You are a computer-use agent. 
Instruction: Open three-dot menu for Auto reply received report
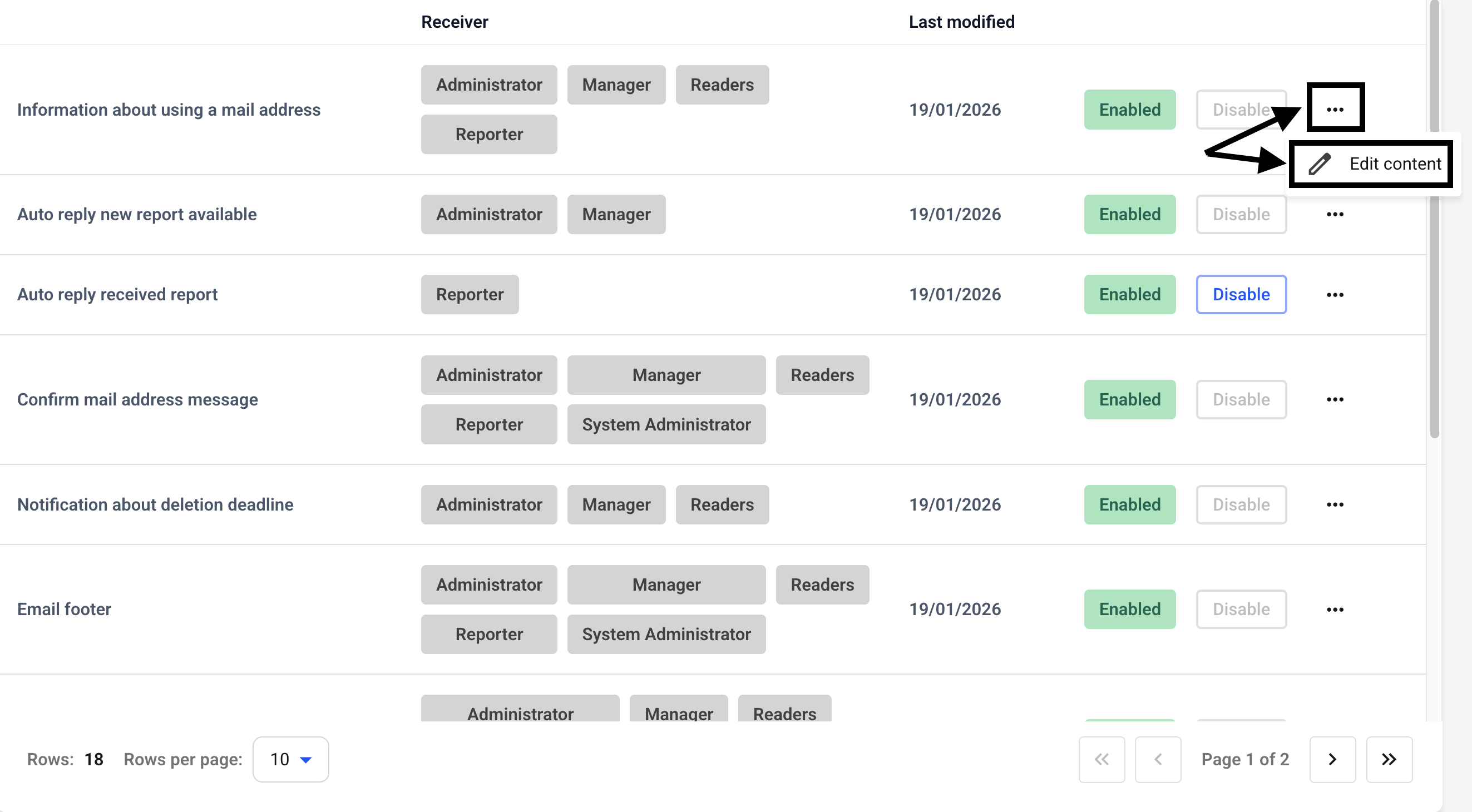tap(1335, 295)
